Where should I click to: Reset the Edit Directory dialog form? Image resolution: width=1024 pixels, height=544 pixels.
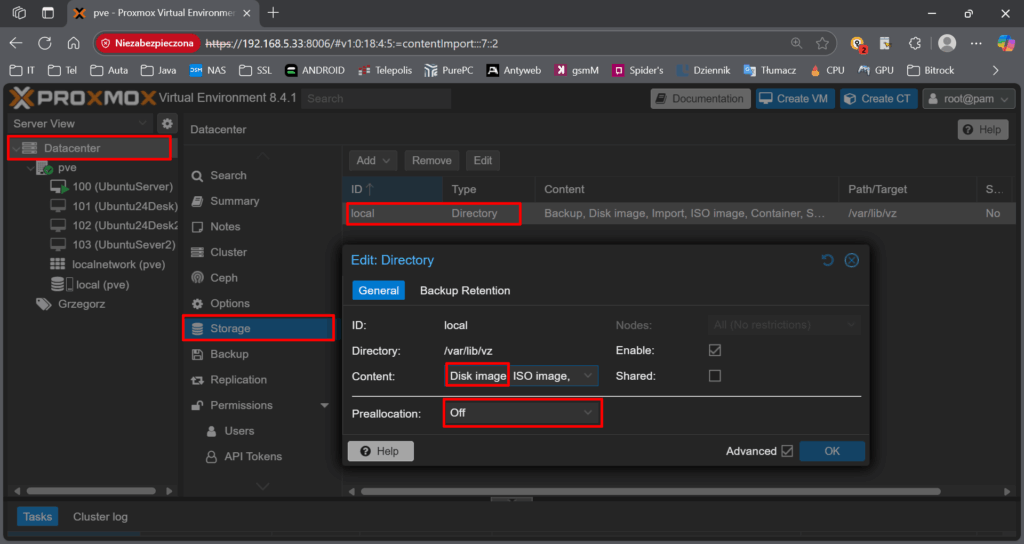pos(827,261)
